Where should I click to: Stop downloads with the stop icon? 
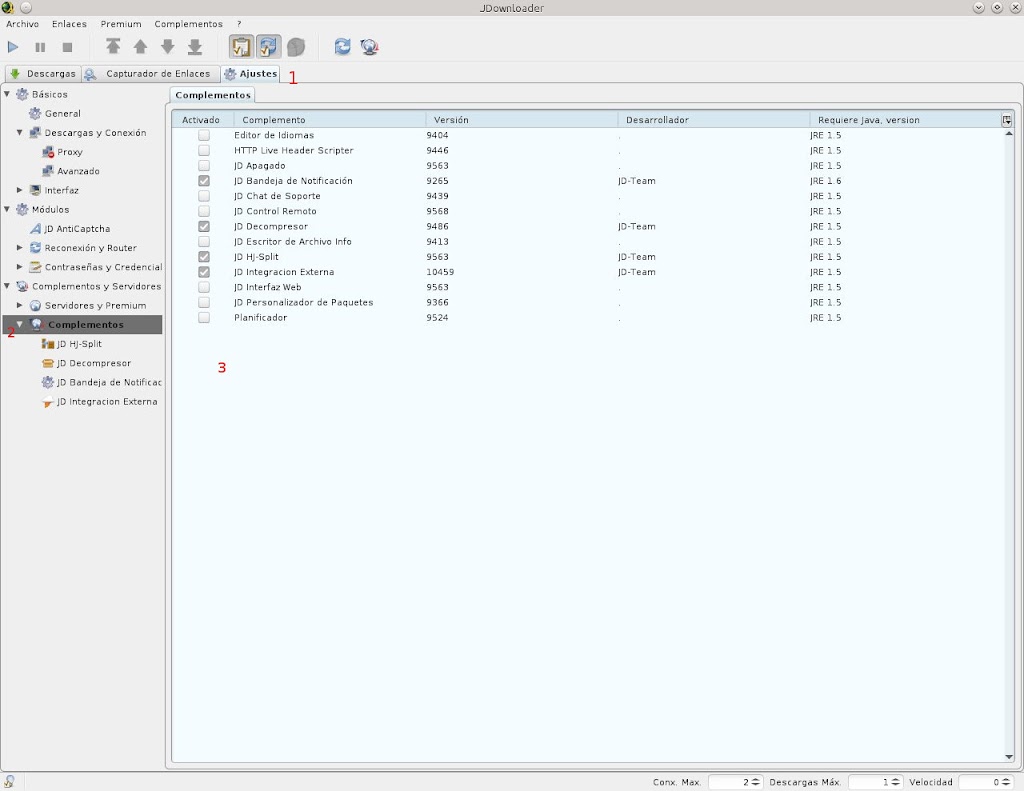[x=67, y=46]
